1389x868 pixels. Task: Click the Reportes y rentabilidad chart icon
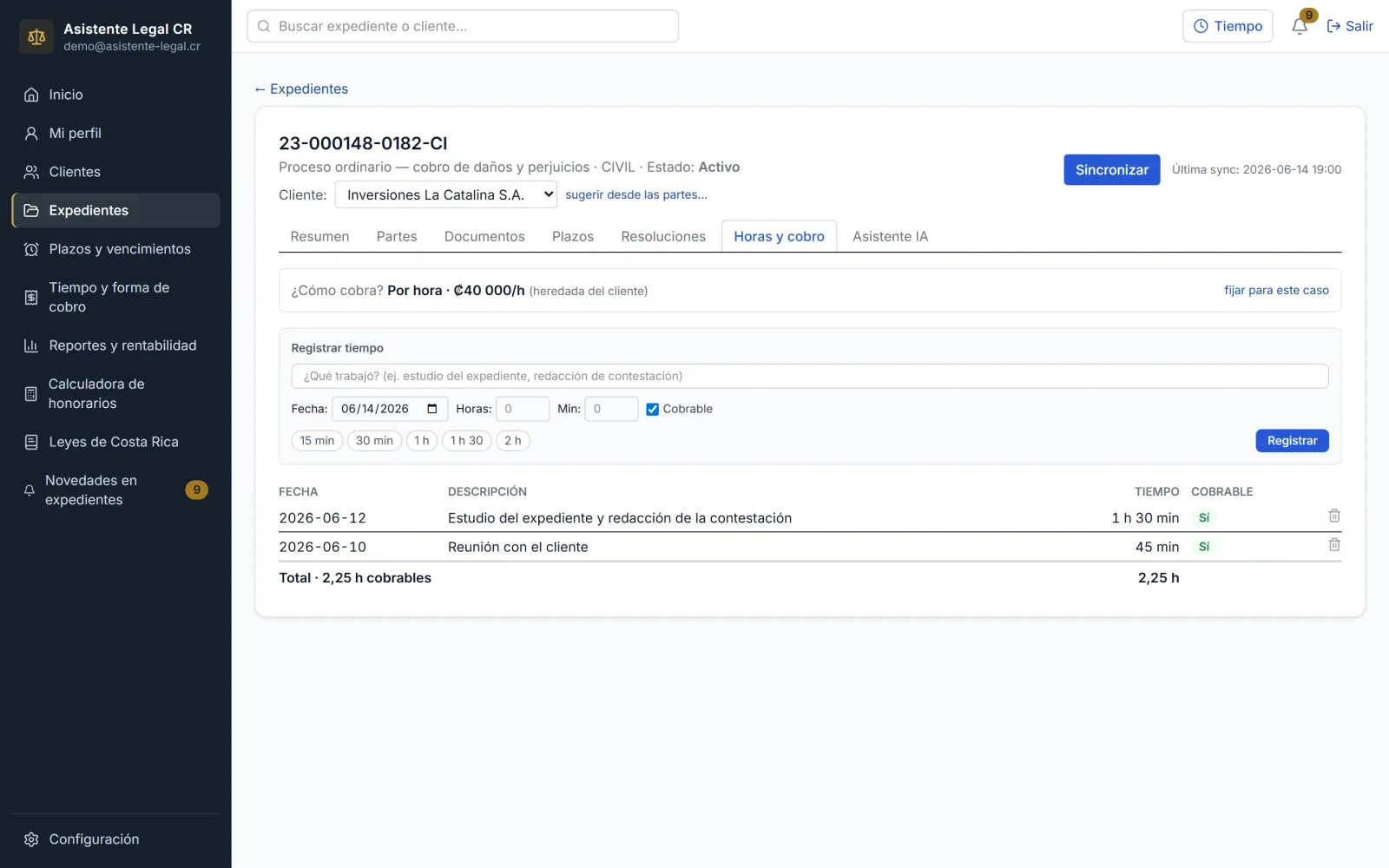31,345
